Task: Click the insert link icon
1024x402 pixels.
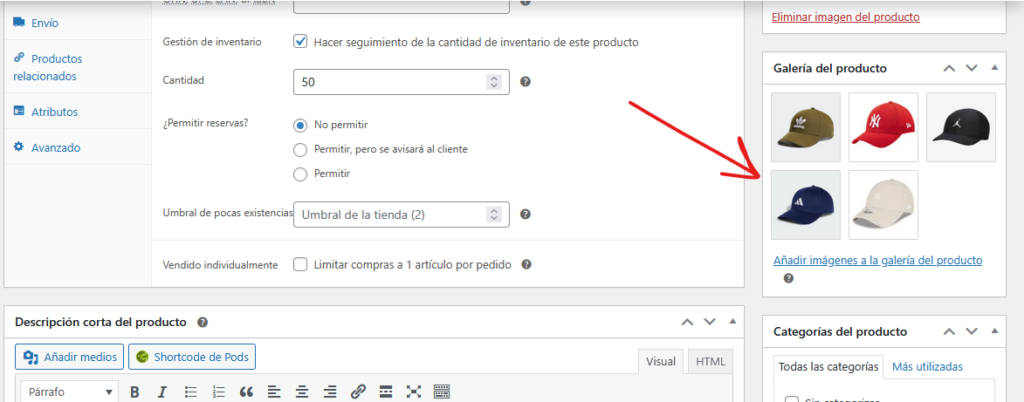Action: [x=358, y=391]
